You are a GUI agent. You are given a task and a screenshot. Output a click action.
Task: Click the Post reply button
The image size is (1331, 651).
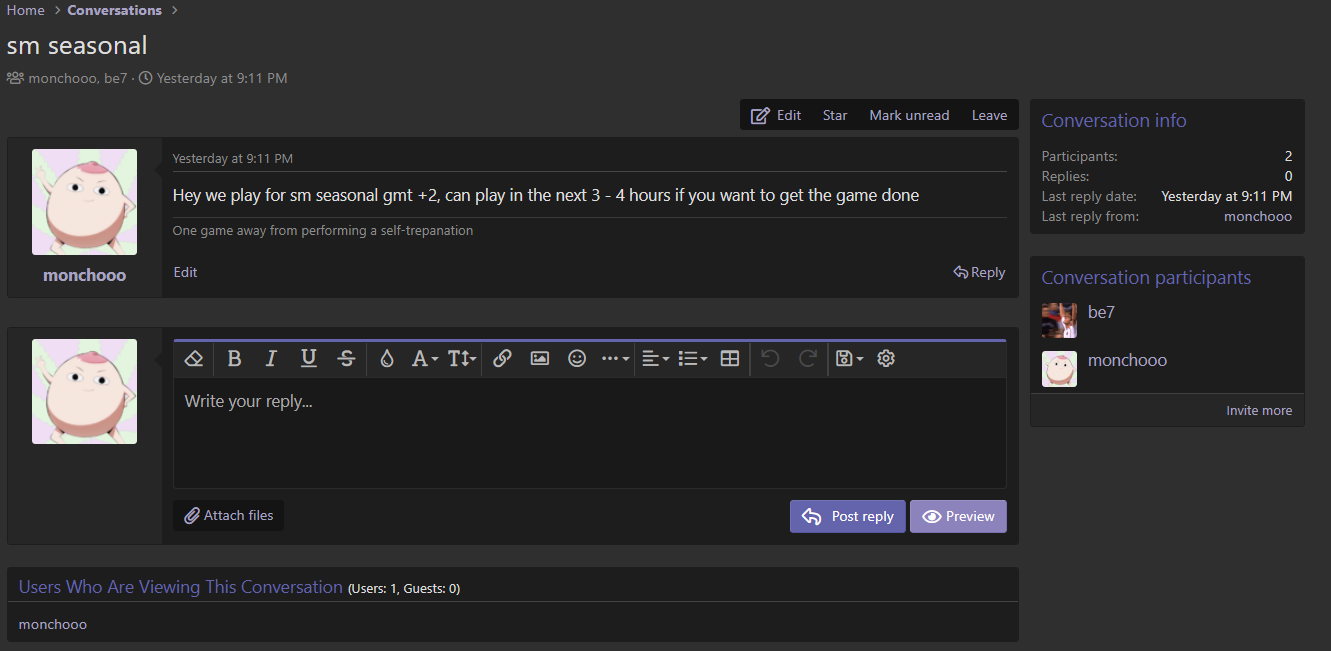pos(847,516)
